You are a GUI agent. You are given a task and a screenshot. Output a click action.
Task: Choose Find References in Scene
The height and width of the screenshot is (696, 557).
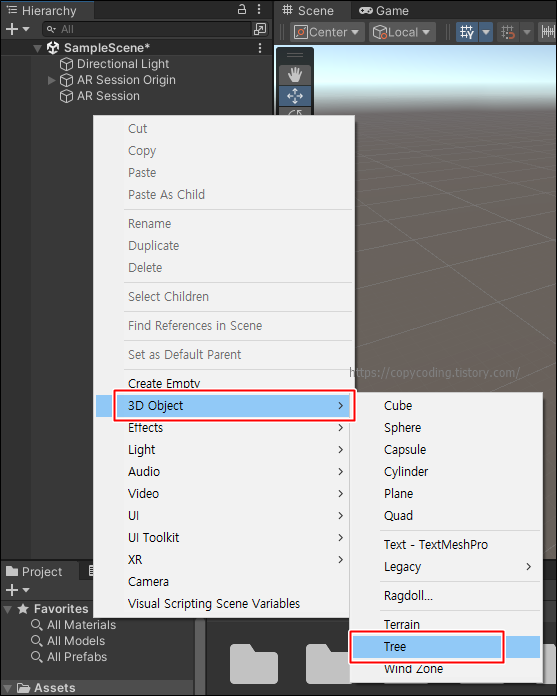tap(225, 326)
